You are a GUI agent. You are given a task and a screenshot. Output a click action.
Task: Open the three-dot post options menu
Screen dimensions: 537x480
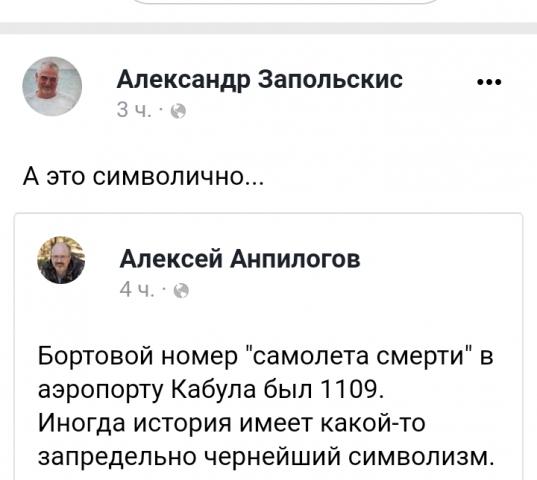[489, 82]
